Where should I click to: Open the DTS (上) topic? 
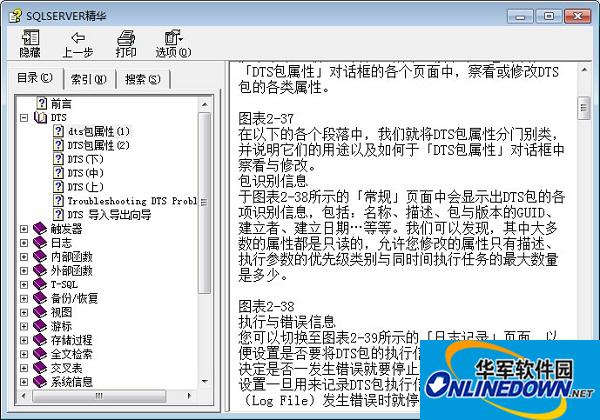(86, 187)
